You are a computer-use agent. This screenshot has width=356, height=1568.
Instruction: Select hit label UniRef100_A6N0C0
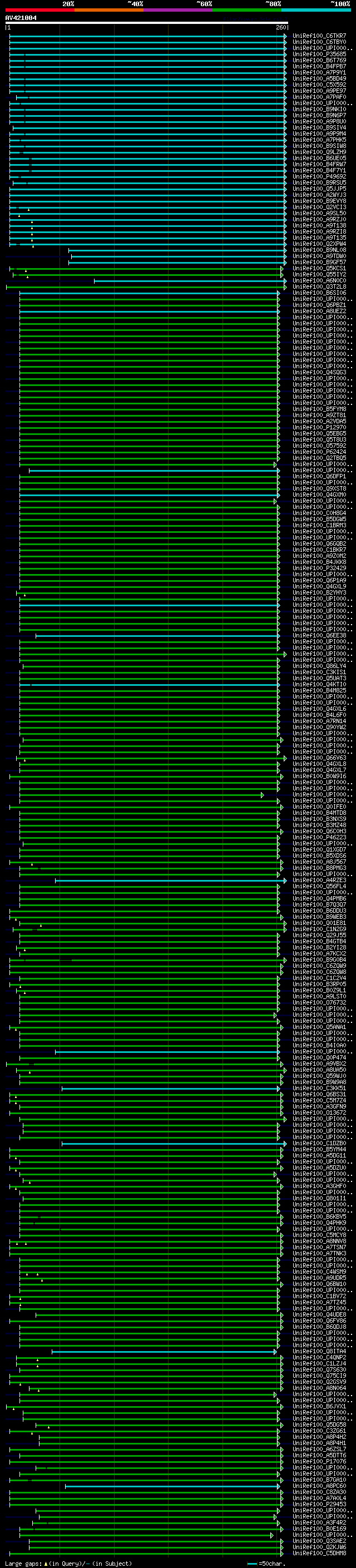[x=319, y=280]
